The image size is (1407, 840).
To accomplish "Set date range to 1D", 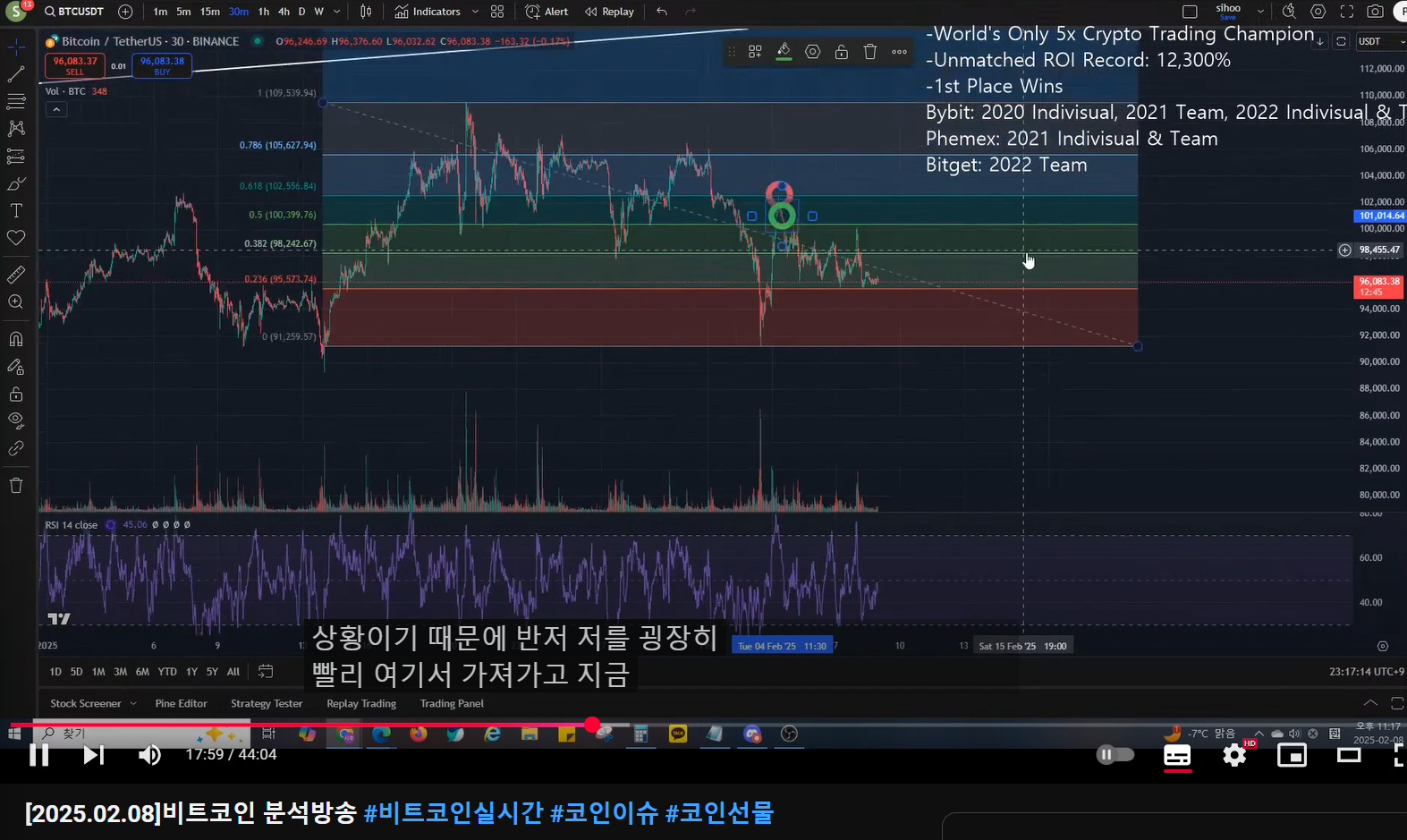I will 55,671.
